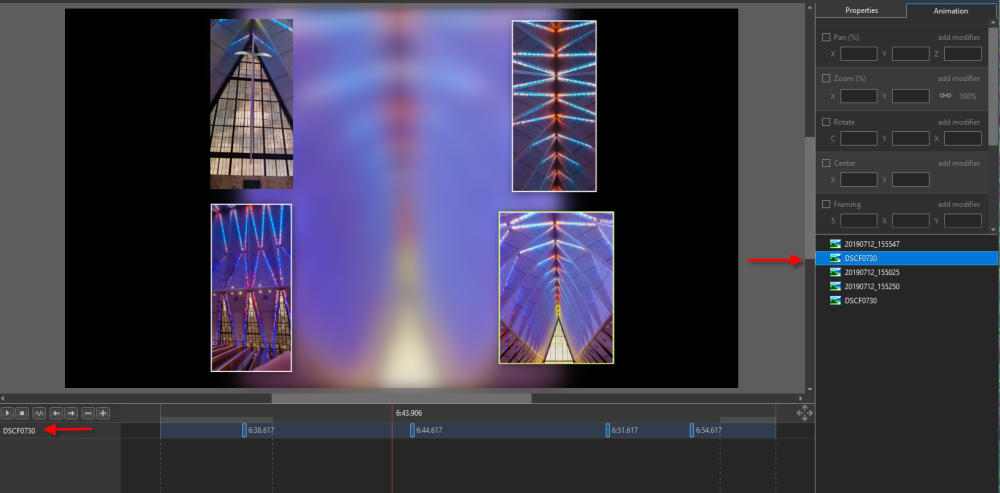Viewport: 1000px width, 493px height.
Task: Enable the Zoom (%) checkbox
Action: tap(826, 78)
